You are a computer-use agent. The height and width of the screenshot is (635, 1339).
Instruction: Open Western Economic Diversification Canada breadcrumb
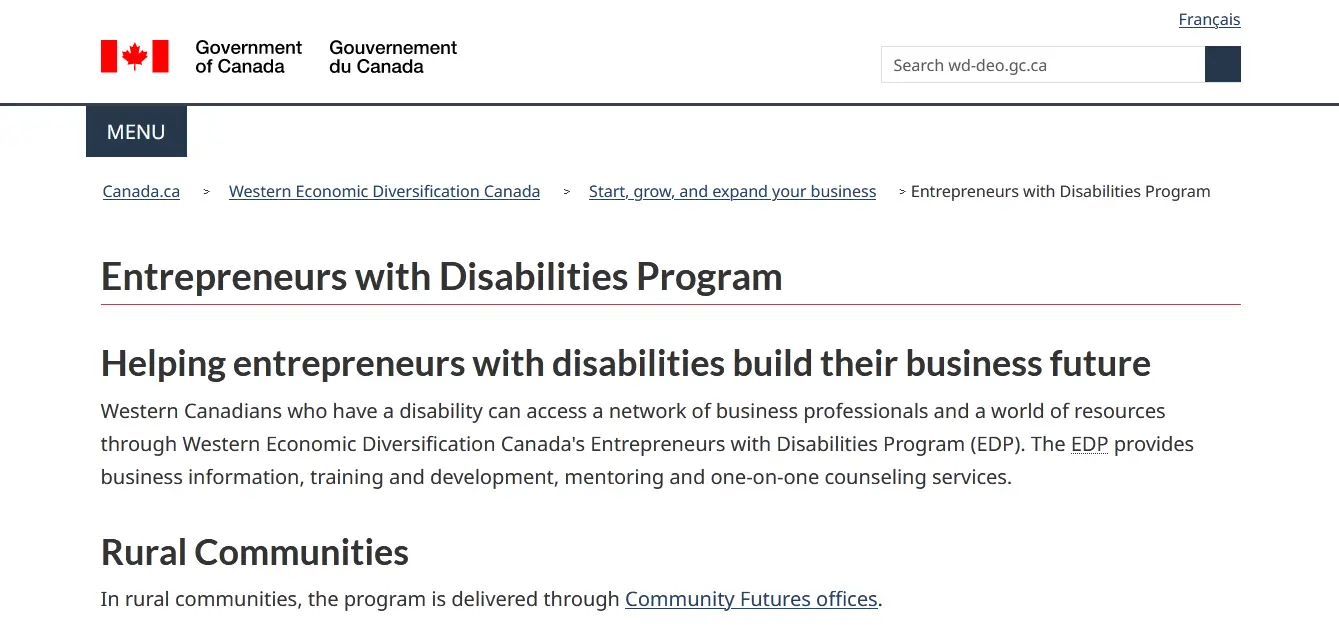tap(384, 192)
